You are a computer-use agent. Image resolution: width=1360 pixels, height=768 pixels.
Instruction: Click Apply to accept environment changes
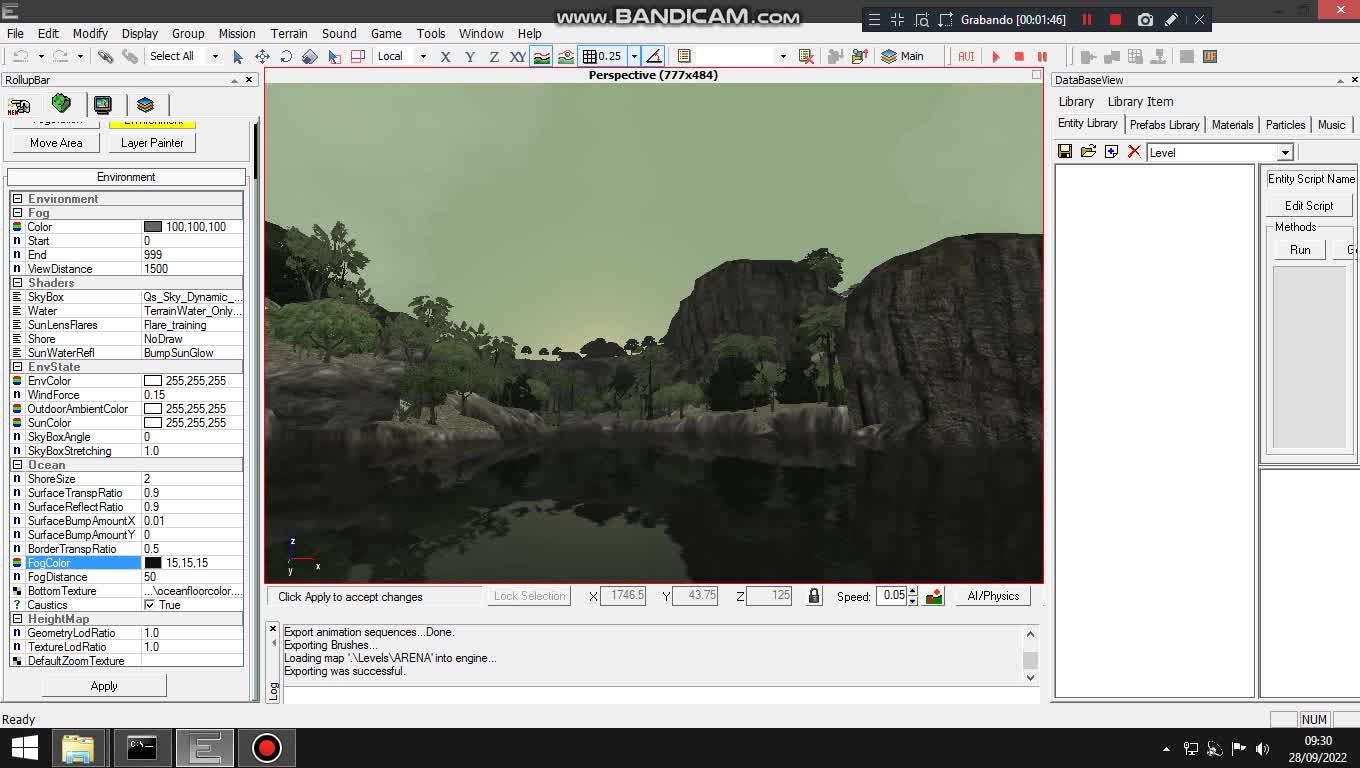(104, 686)
